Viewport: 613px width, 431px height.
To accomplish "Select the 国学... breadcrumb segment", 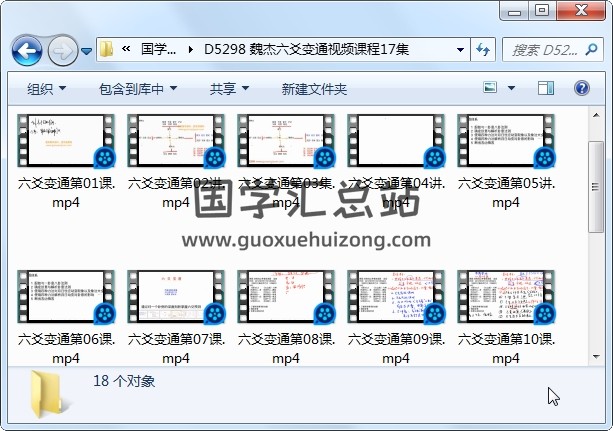I will click(158, 49).
